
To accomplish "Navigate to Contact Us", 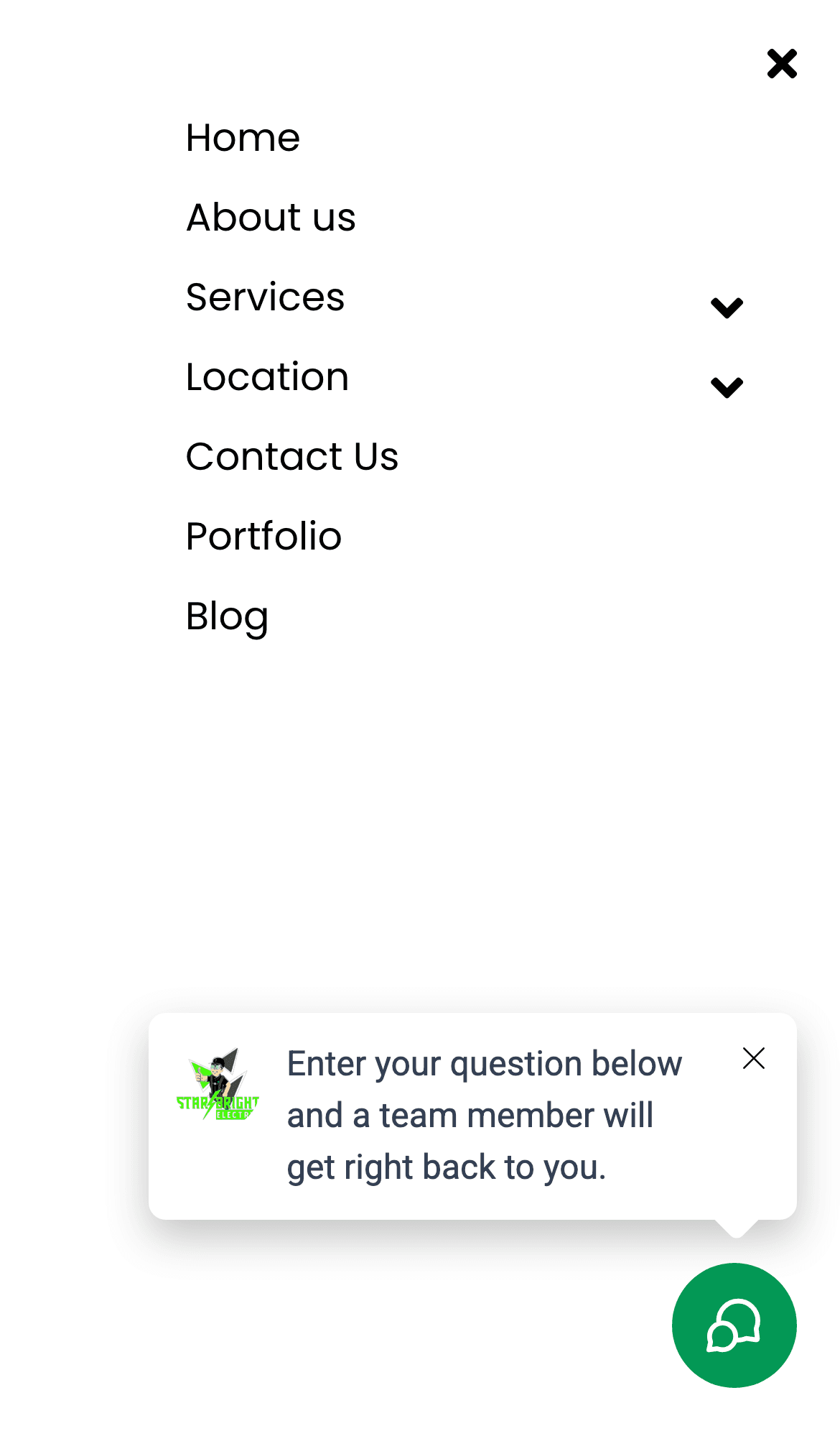I will (291, 457).
